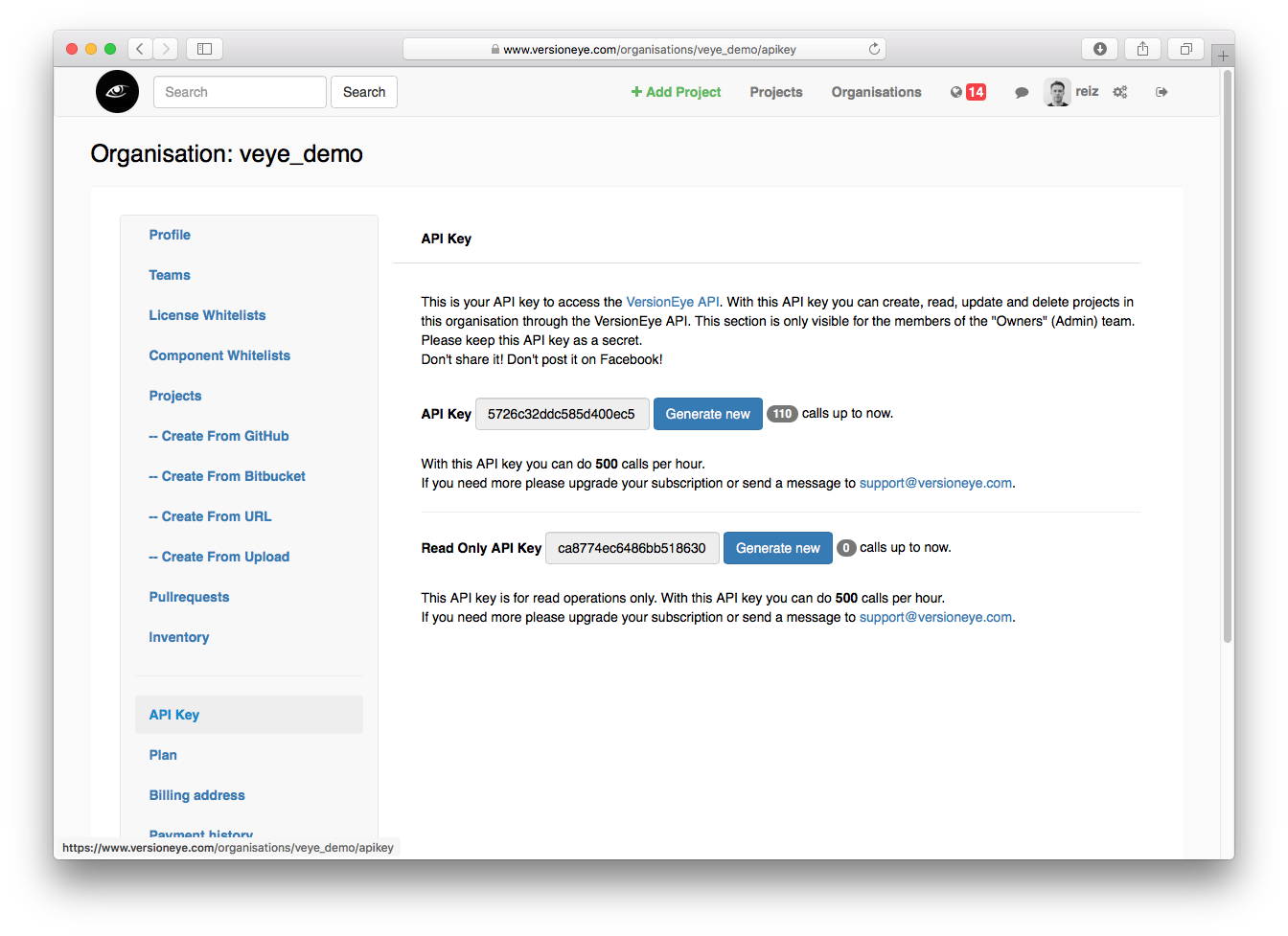Click support email link under API Key
The image size is (1288, 936).
935,483
